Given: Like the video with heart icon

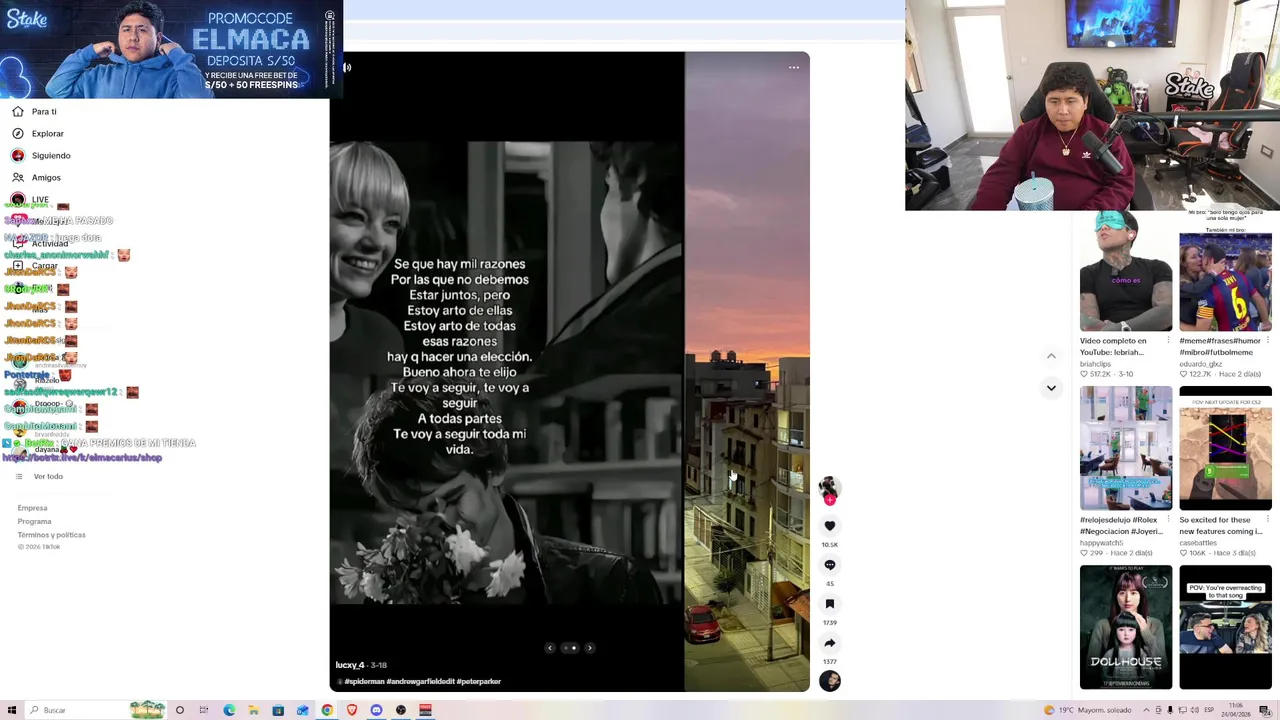Looking at the screenshot, I should (x=830, y=526).
